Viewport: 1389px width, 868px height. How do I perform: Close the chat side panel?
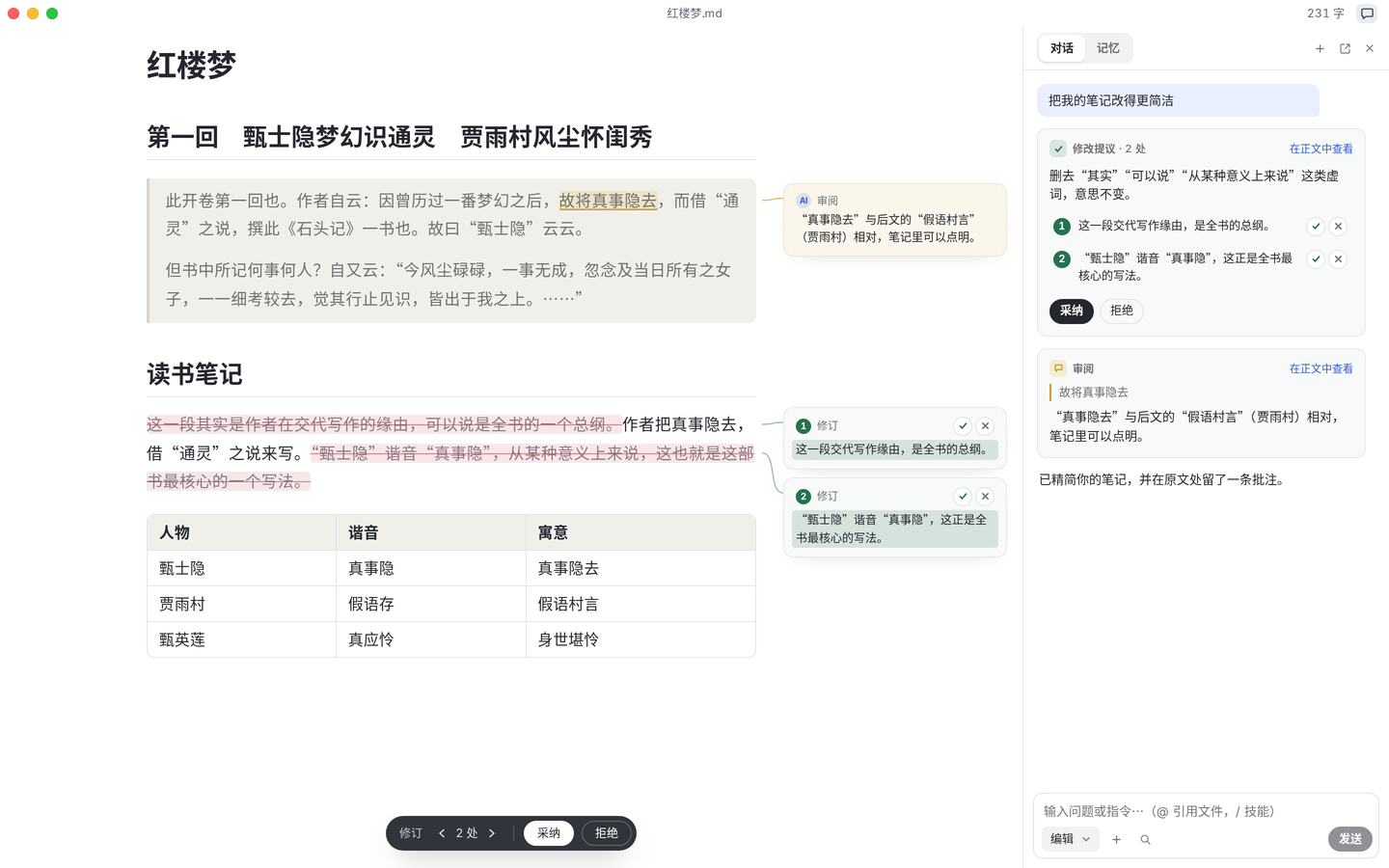coord(1370,48)
